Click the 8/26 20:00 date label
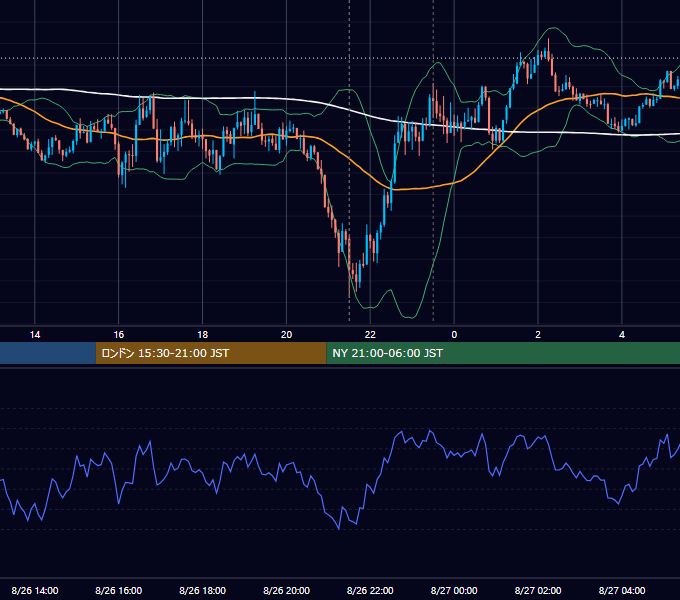 [286, 590]
